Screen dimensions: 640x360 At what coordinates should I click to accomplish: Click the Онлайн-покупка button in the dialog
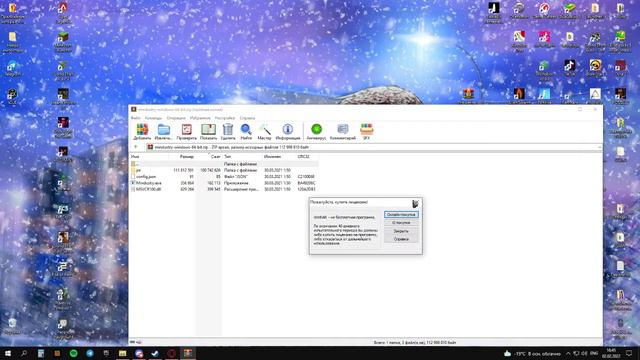(x=401, y=215)
